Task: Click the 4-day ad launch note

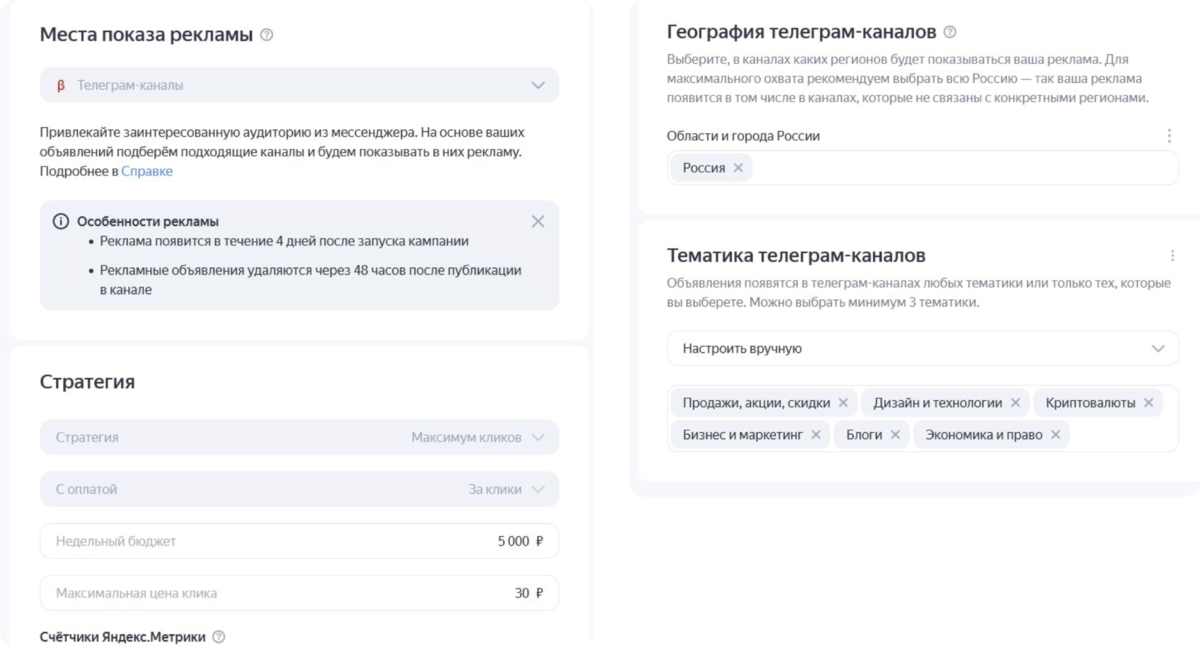Action: pyautogui.click(x=284, y=242)
